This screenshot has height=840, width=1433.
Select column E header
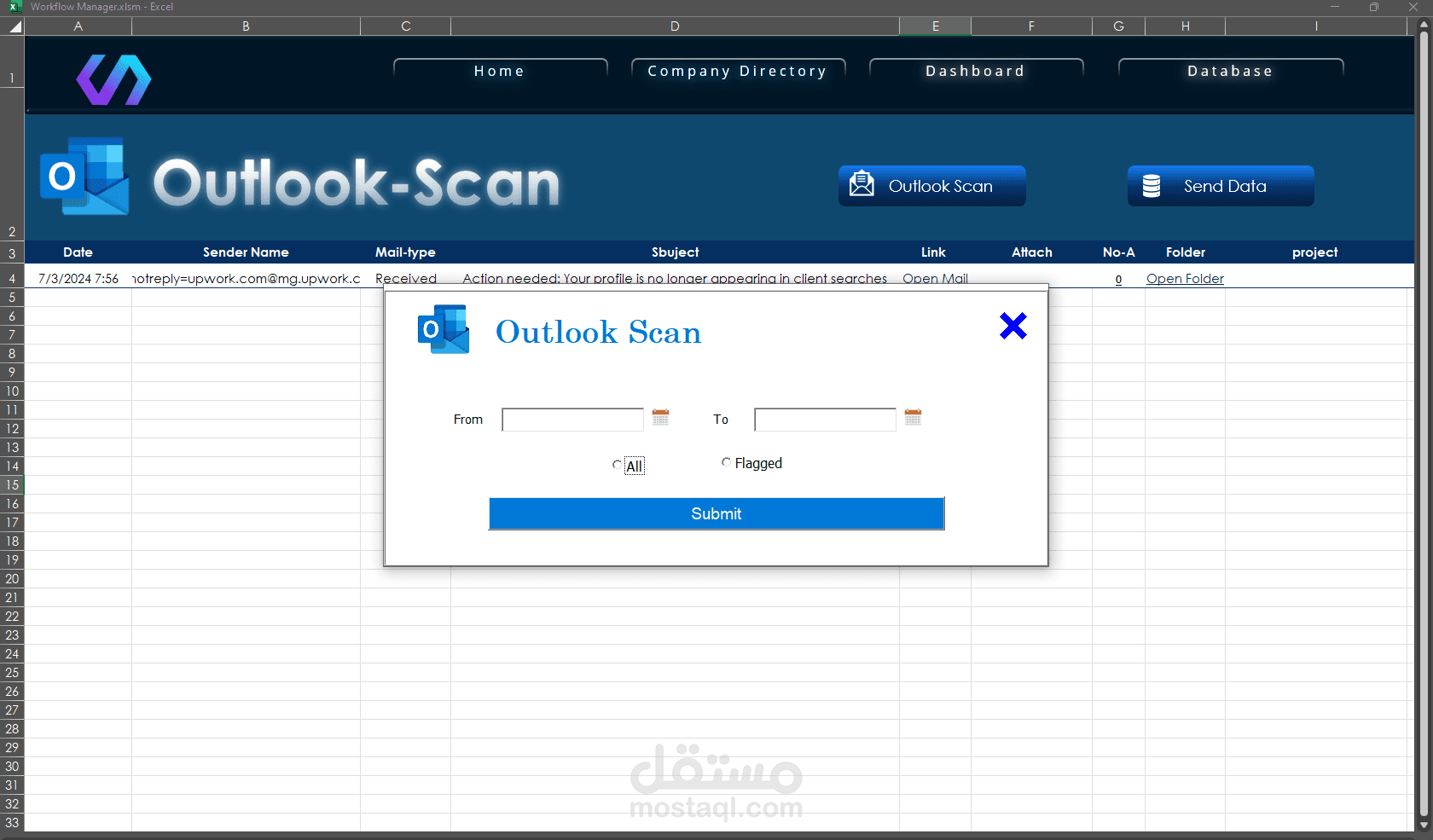coord(936,26)
